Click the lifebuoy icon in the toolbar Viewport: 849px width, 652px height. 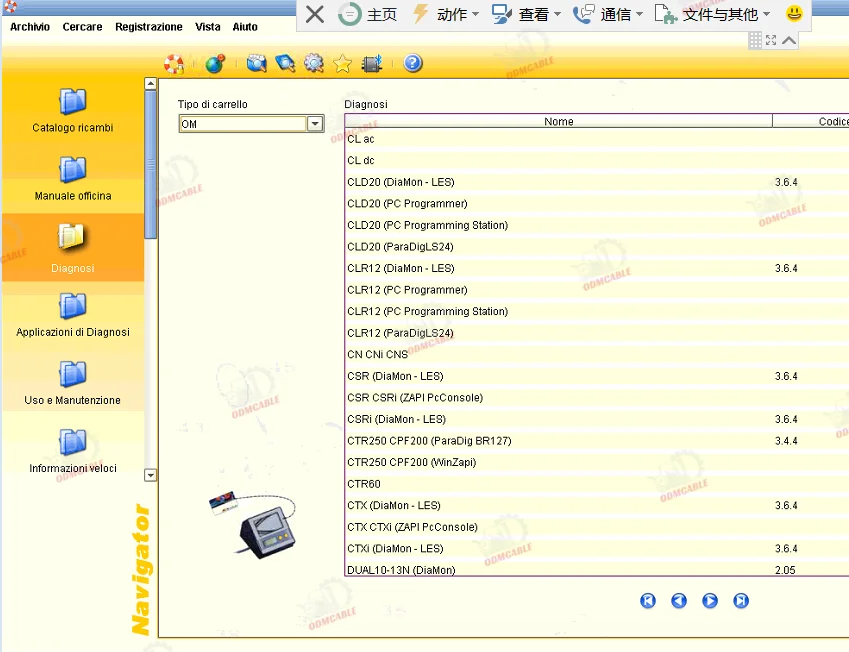pos(174,64)
